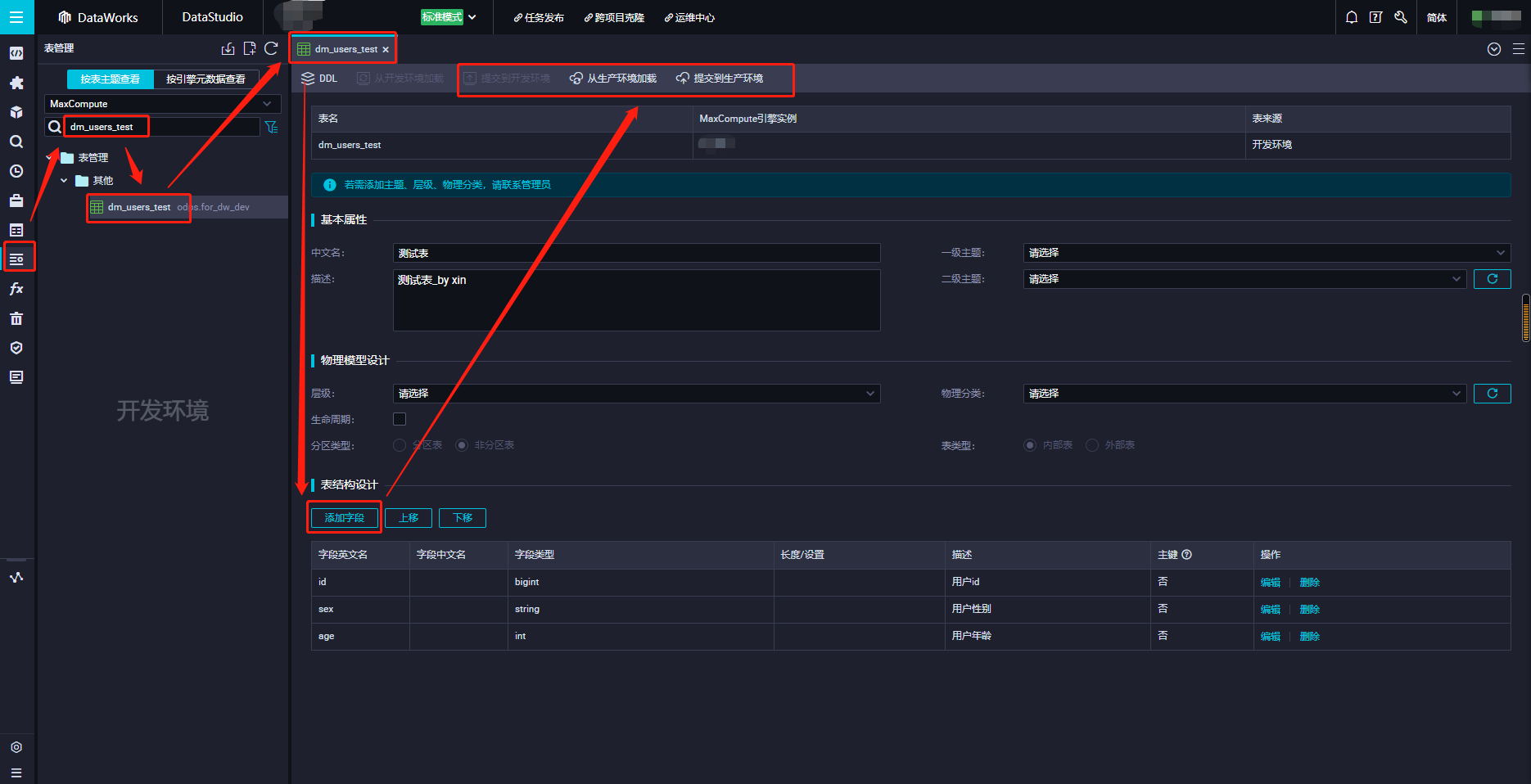The height and width of the screenshot is (784, 1531).
Task: Click 编辑 link for the id field
Action: tap(1271, 583)
